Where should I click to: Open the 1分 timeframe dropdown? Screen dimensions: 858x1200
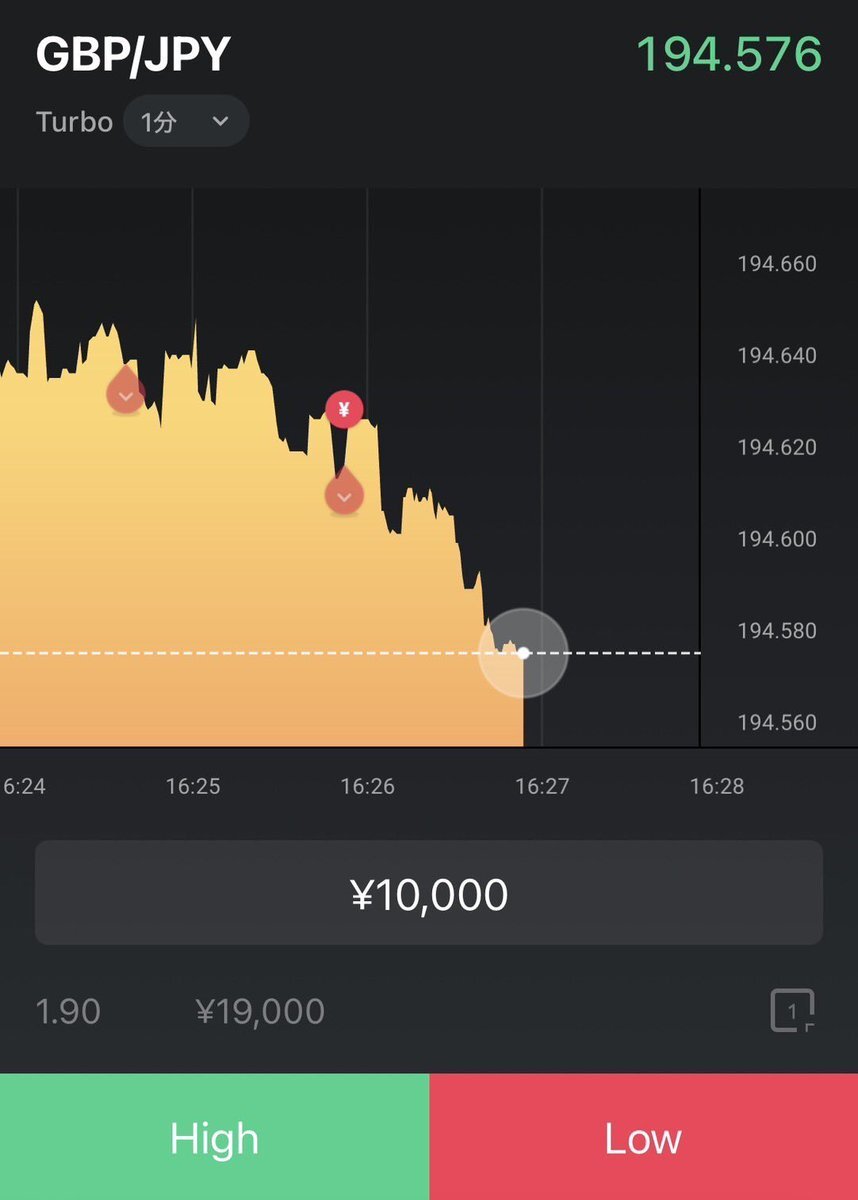tap(186, 122)
